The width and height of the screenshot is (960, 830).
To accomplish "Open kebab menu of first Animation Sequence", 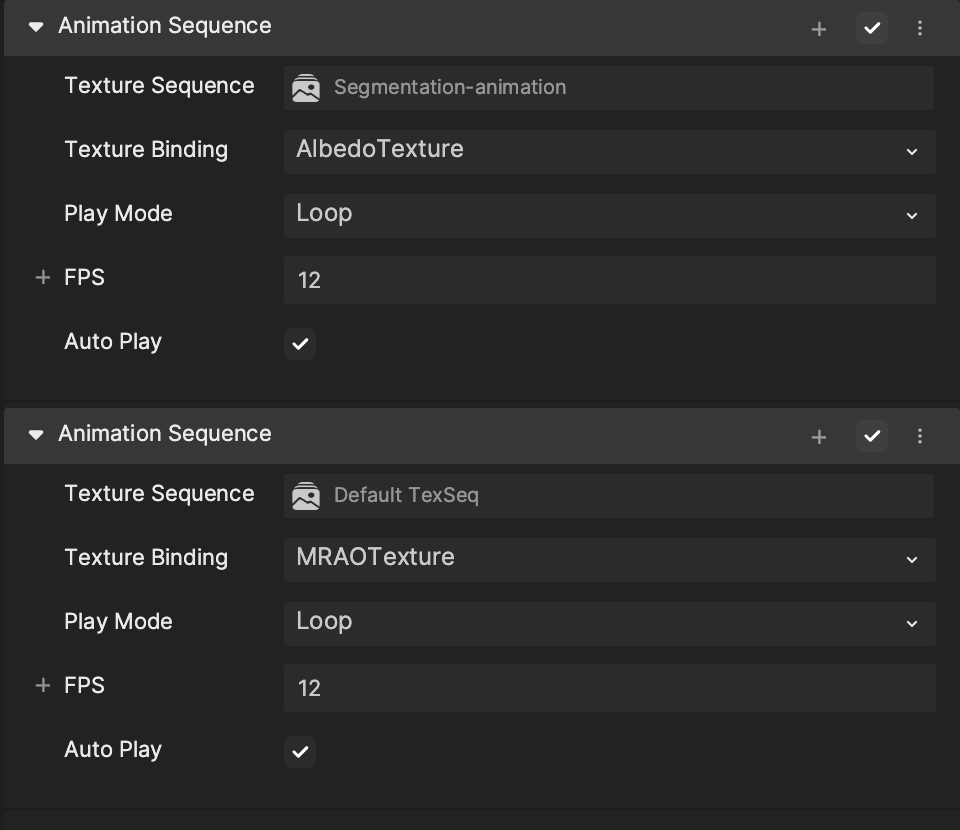I will click(x=920, y=29).
